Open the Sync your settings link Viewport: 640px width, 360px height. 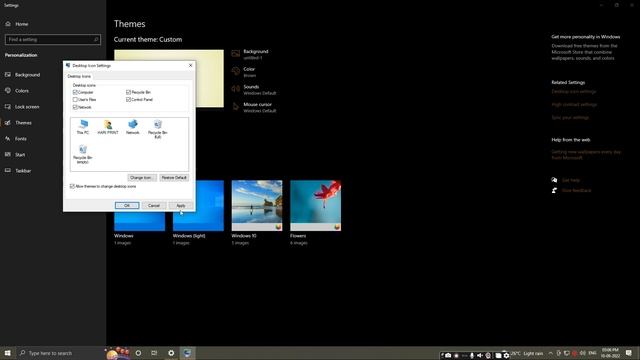(x=570, y=118)
